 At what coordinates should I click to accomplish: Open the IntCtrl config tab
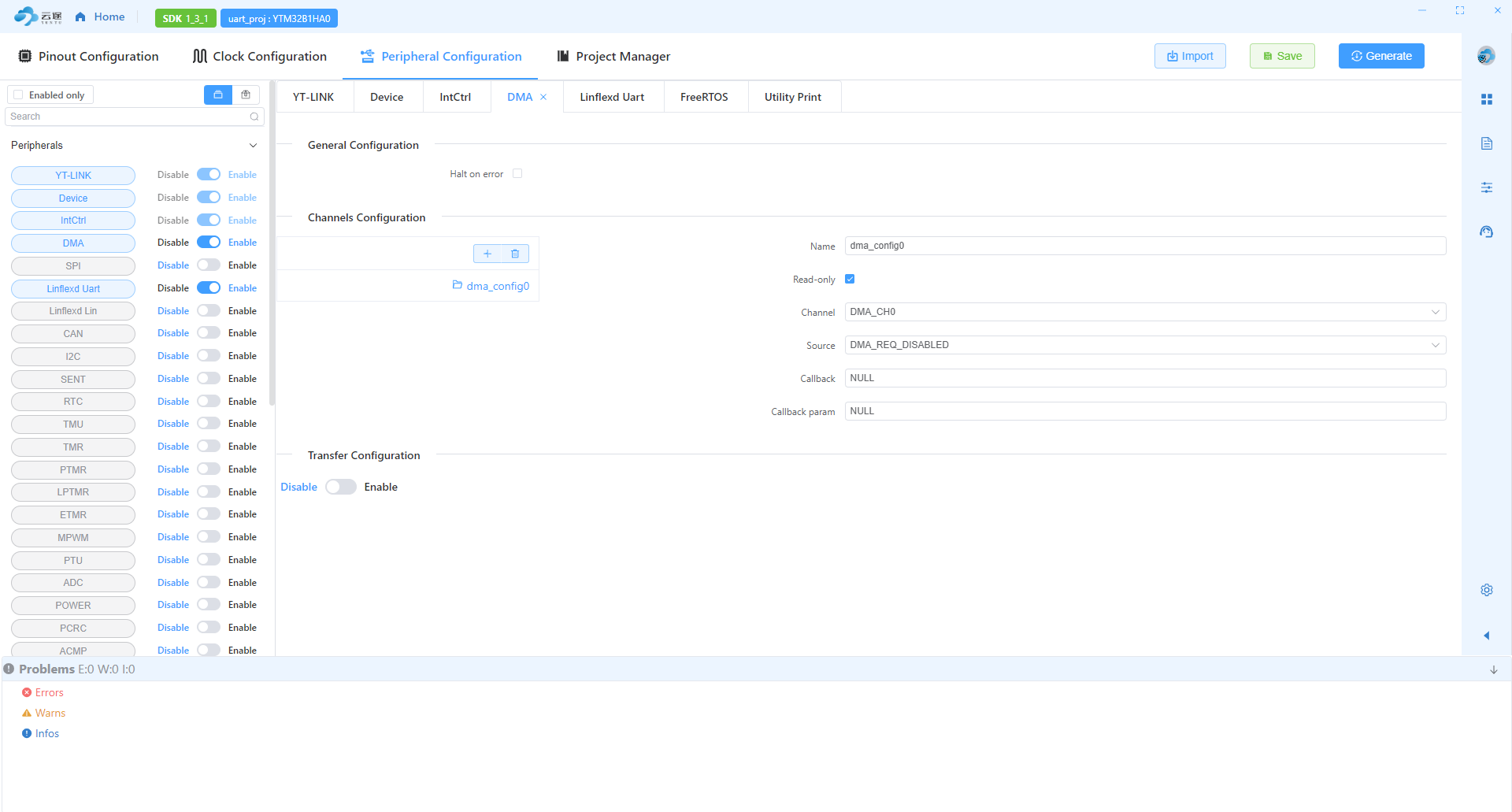[x=455, y=97]
